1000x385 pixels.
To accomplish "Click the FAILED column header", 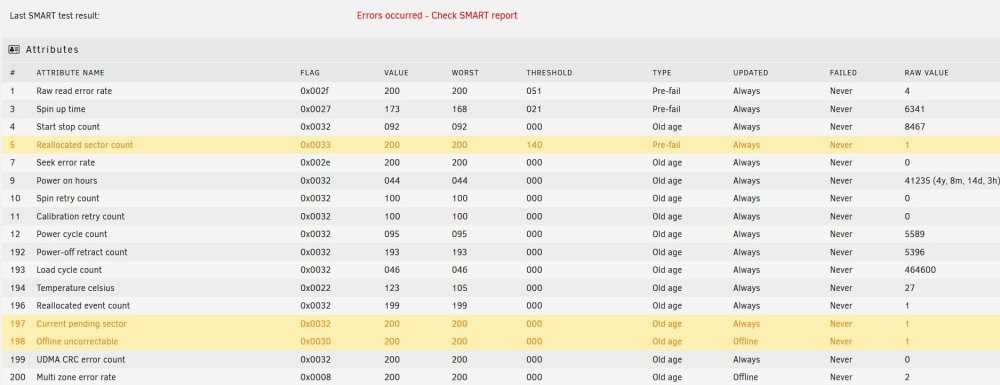I will (843, 73).
